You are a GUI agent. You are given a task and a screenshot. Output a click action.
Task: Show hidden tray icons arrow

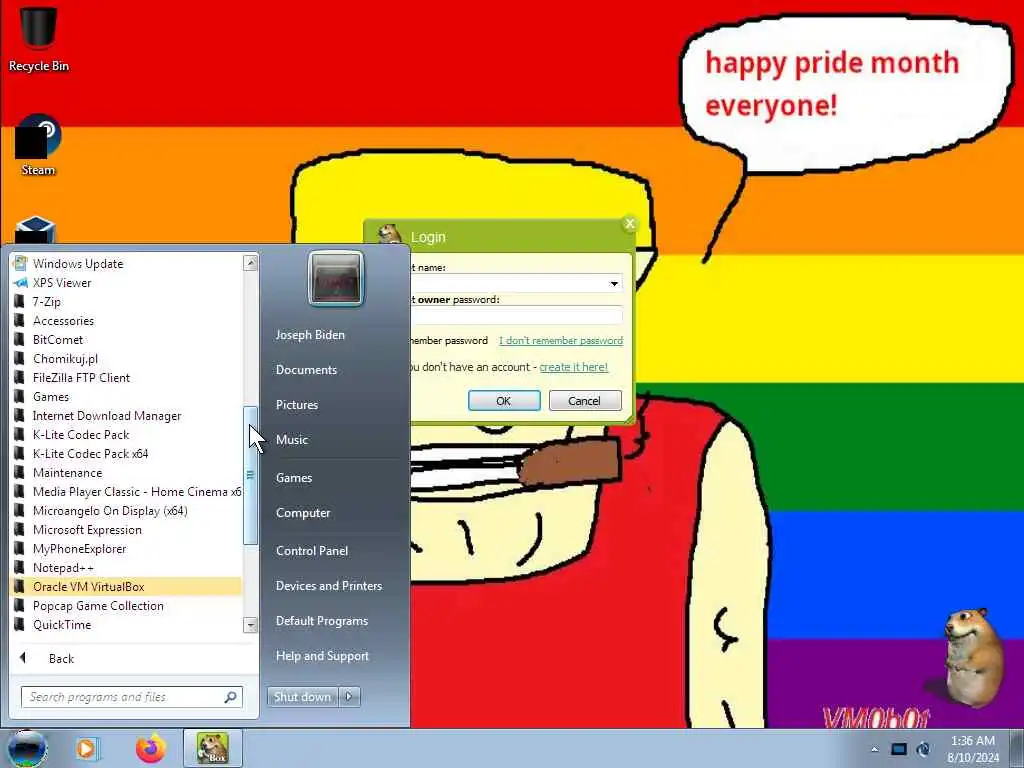[x=874, y=749]
